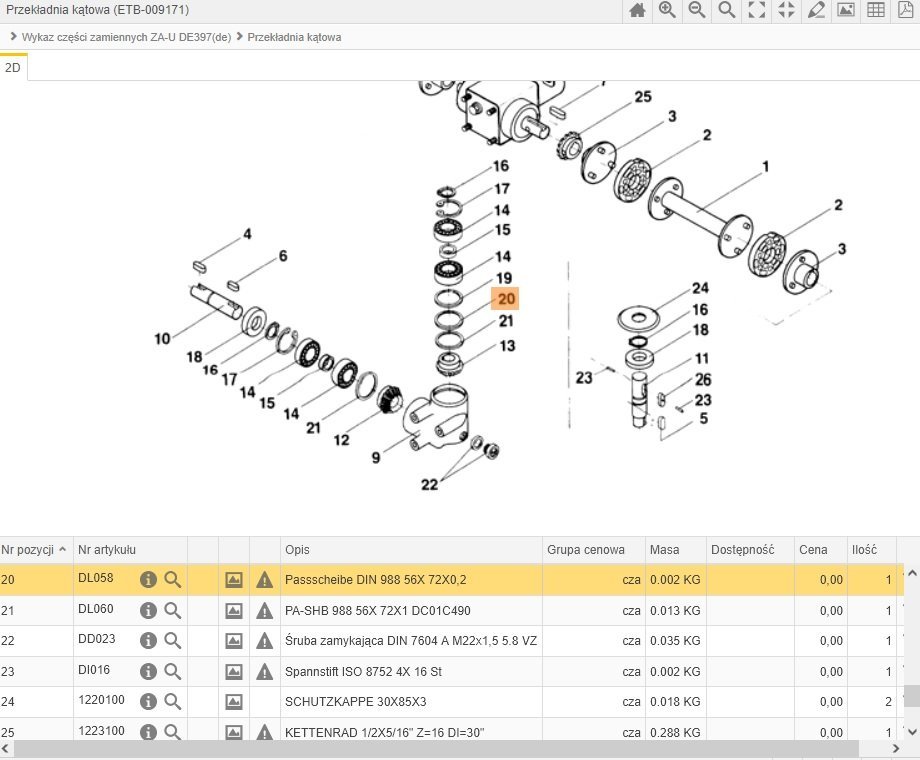Click the table view icon in toolbar
The image size is (920, 760).
click(875, 11)
